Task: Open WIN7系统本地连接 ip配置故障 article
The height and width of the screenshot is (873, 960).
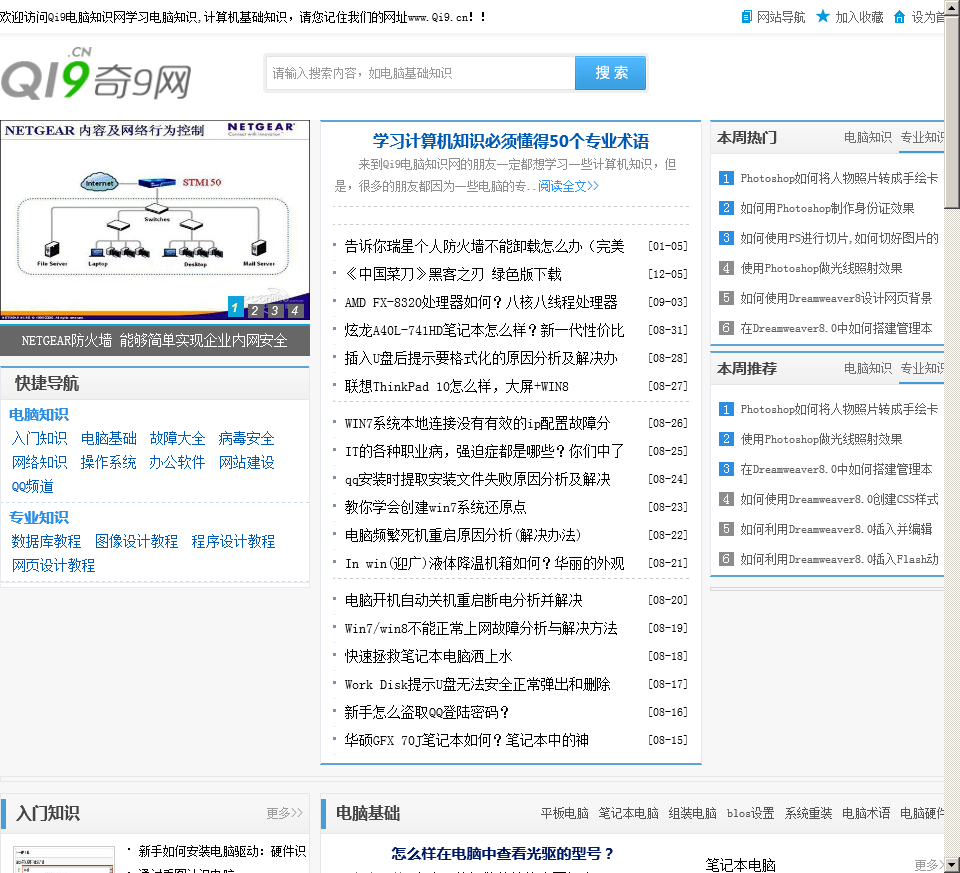Action: tap(477, 423)
